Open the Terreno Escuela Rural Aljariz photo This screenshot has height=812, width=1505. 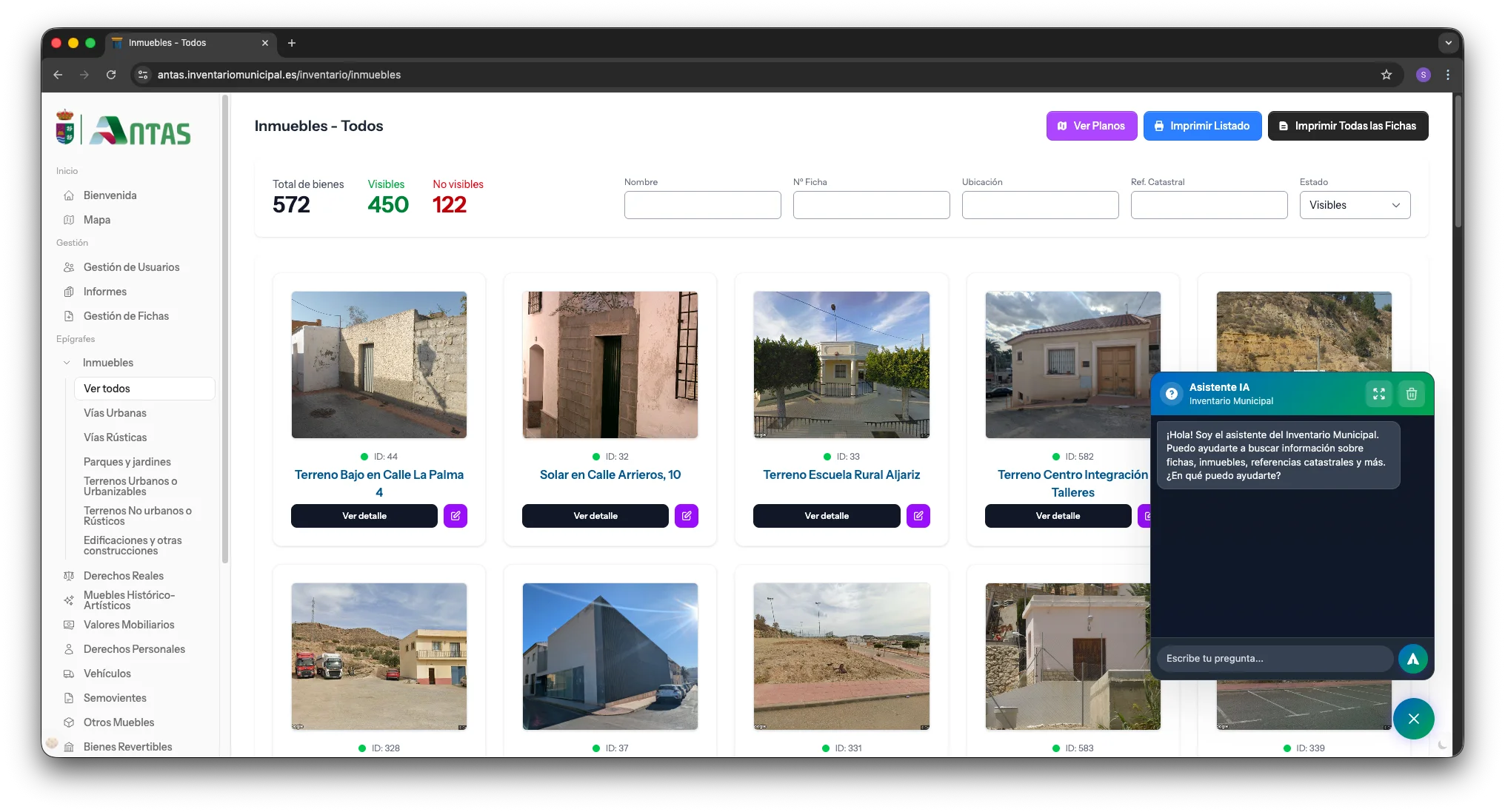point(841,364)
